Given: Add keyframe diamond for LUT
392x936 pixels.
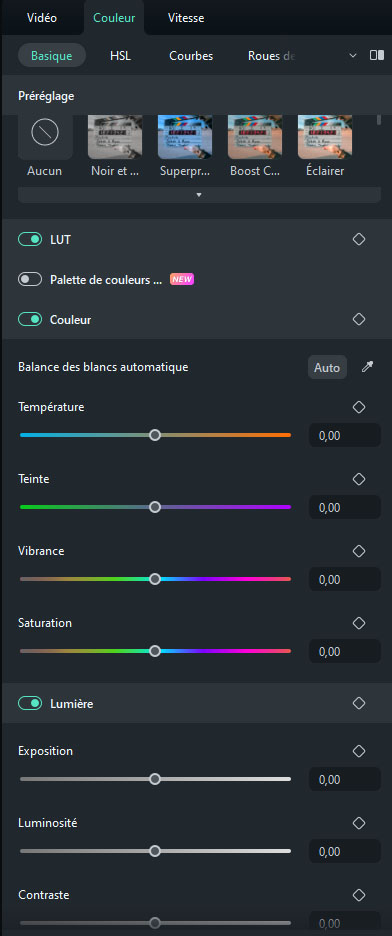Looking at the screenshot, I should point(359,239).
